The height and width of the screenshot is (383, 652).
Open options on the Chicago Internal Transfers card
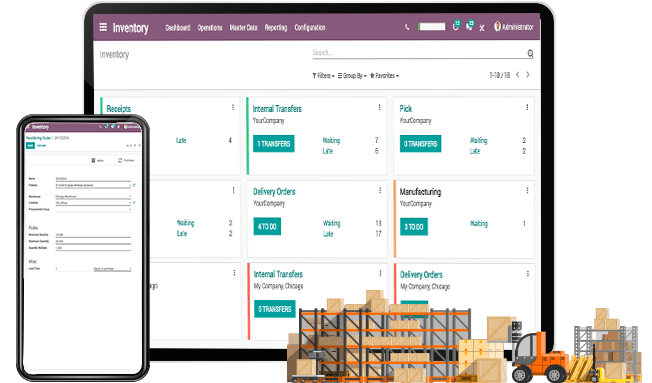[380, 273]
